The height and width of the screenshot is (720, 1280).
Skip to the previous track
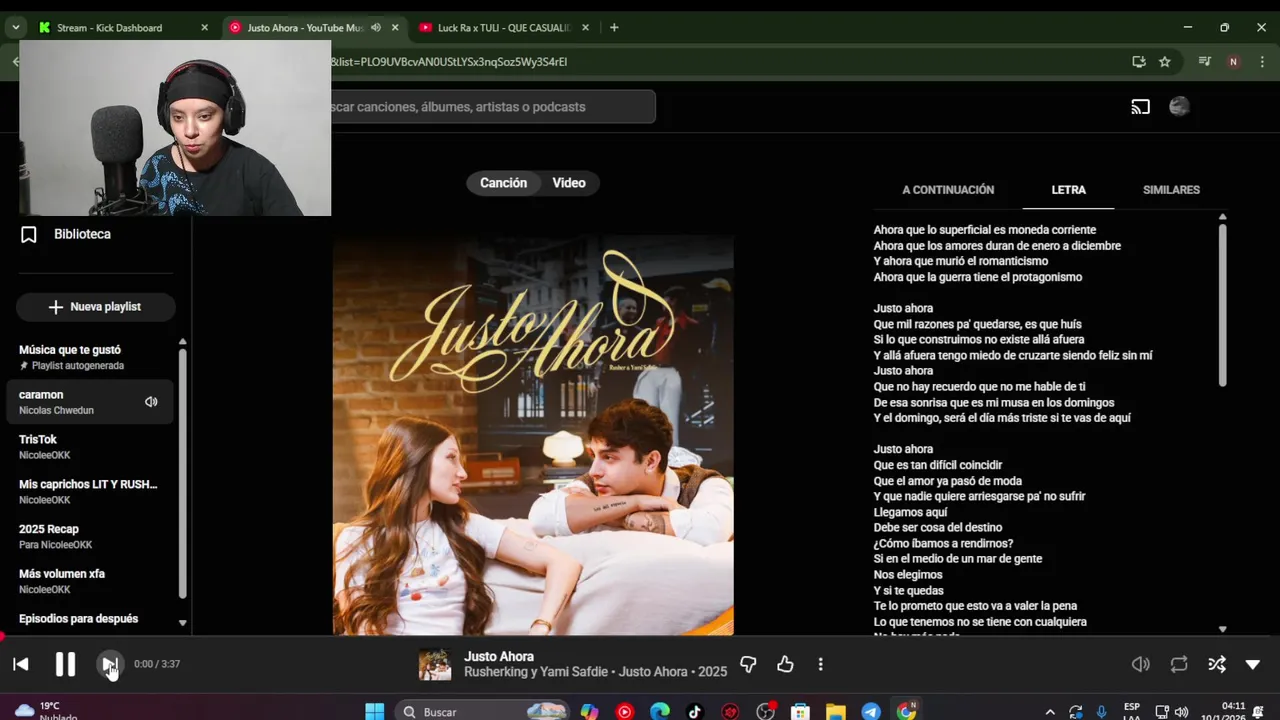coord(20,664)
